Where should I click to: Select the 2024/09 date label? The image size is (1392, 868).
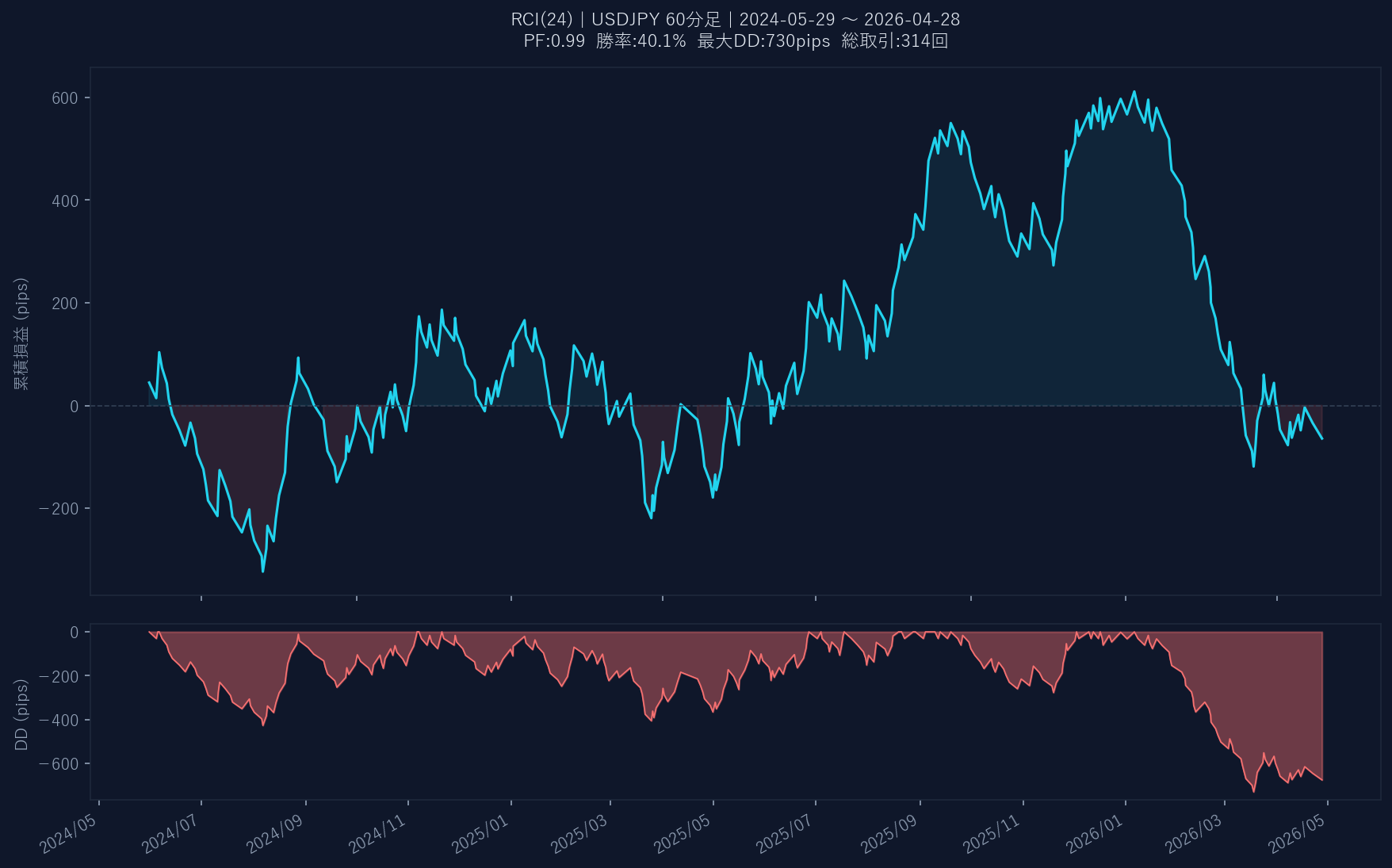pyautogui.click(x=275, y=833)
